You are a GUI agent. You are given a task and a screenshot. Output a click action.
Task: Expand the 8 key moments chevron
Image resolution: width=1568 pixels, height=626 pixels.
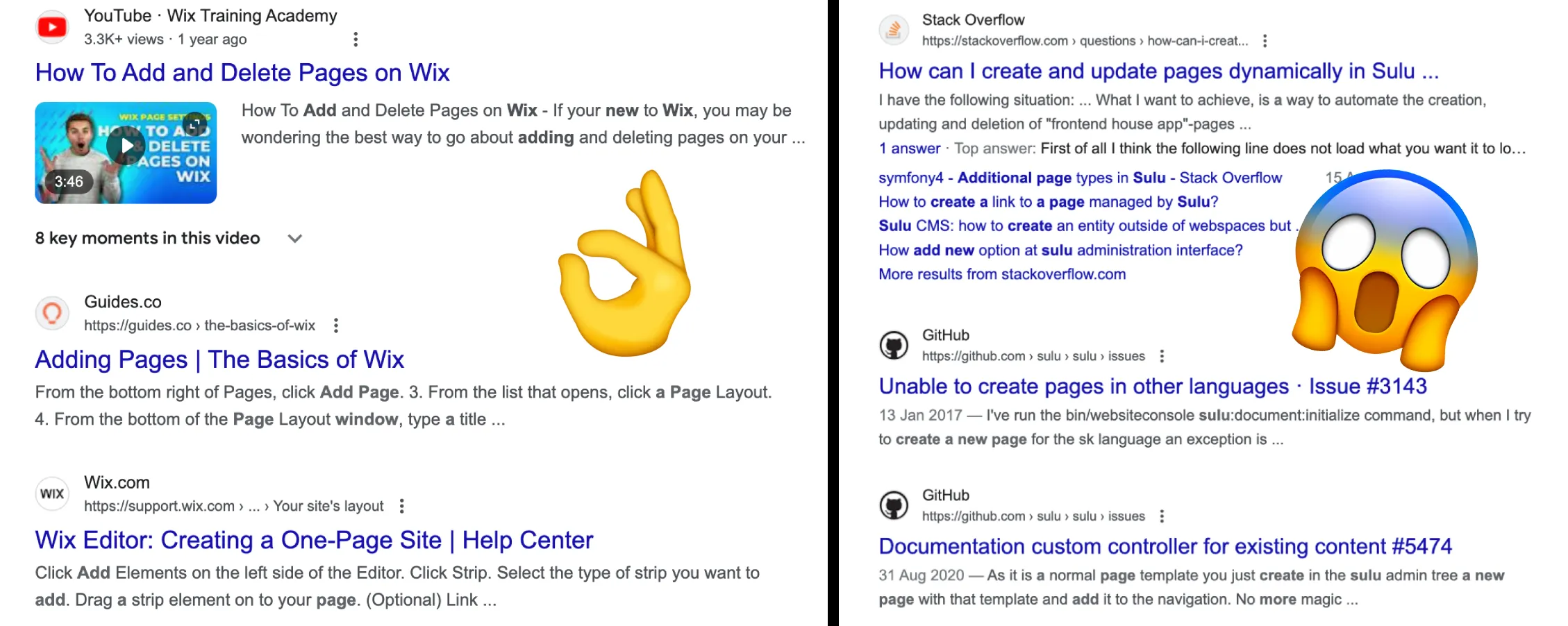[x=295, y=239]
